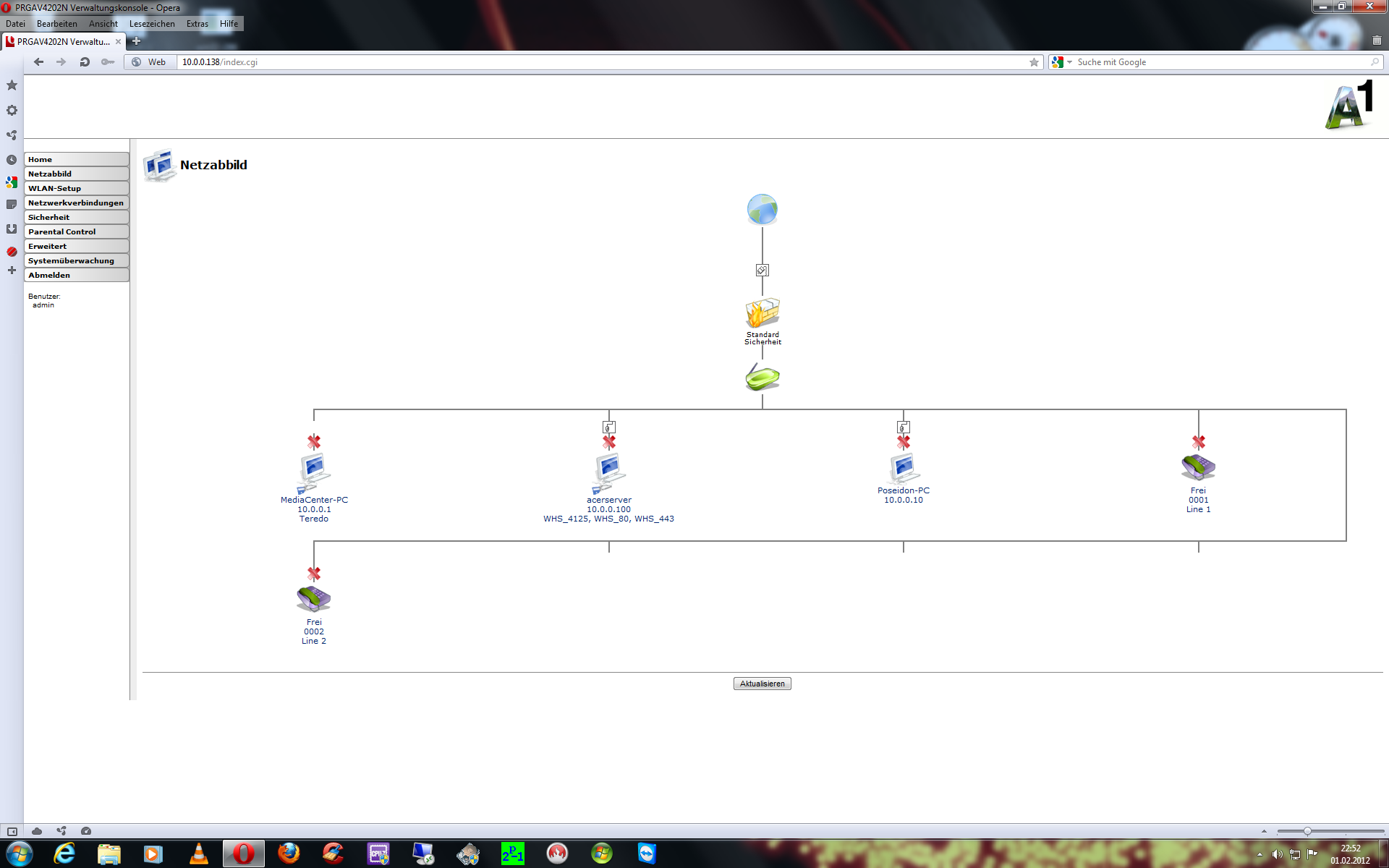Open the Poseidon-PC computer icon
This screenshot has width=1389, height=868.
(x=904, y=469)
